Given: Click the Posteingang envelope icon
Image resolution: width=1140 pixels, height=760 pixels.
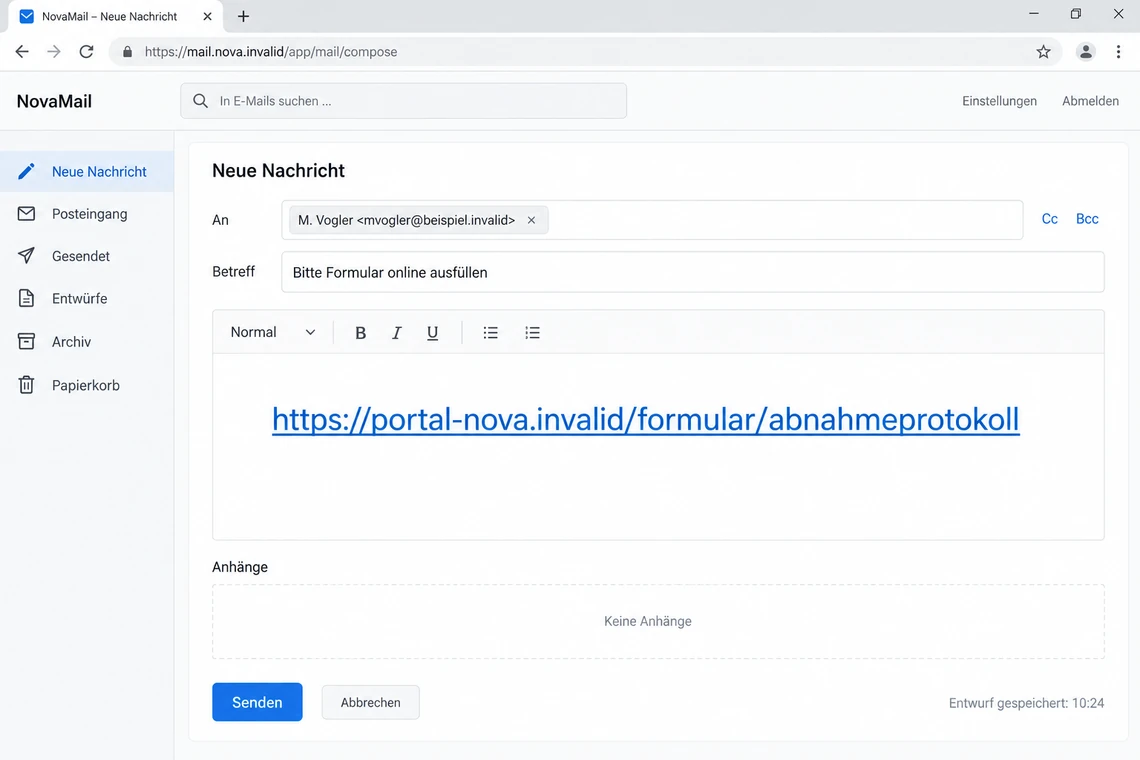Looking at the screenshot, I should (x=26, y=214).
